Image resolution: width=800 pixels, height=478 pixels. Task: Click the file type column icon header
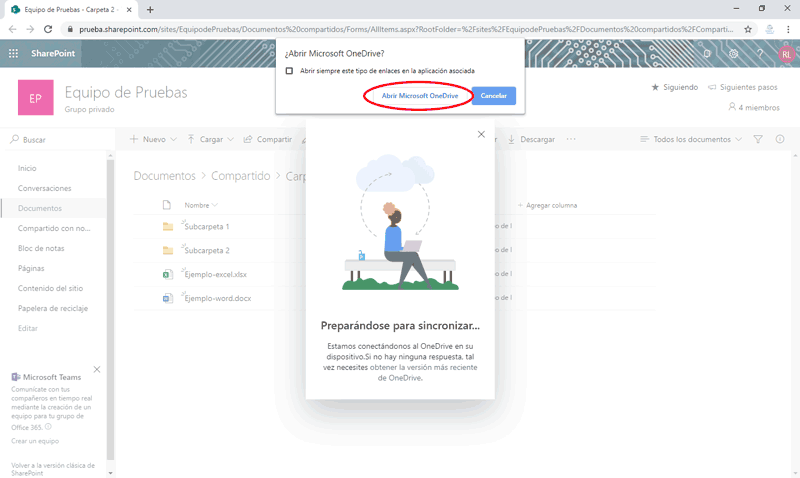(167, 205)
